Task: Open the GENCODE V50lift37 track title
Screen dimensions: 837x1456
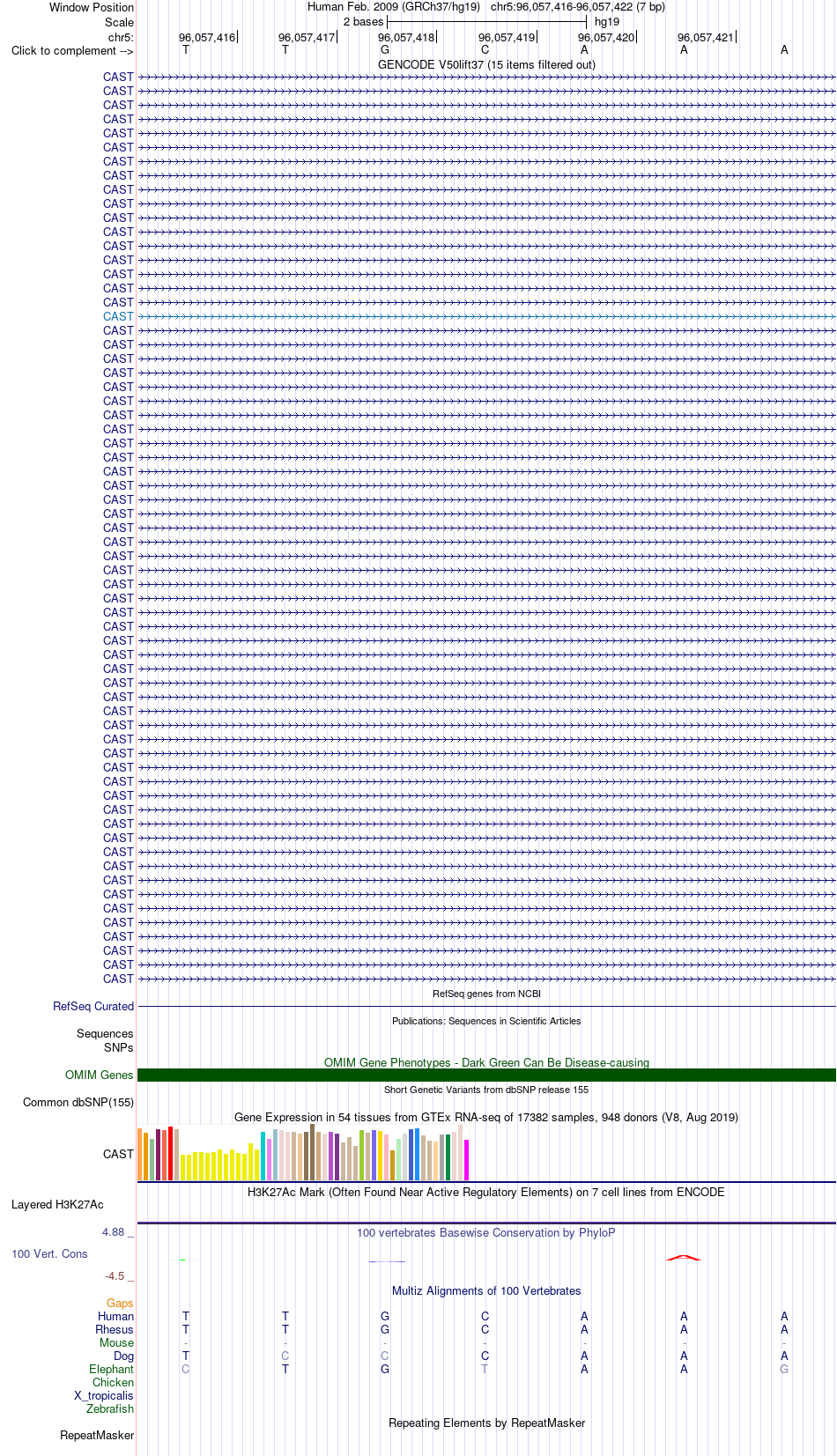Action: pyautogui.click(x=486, y=64)
